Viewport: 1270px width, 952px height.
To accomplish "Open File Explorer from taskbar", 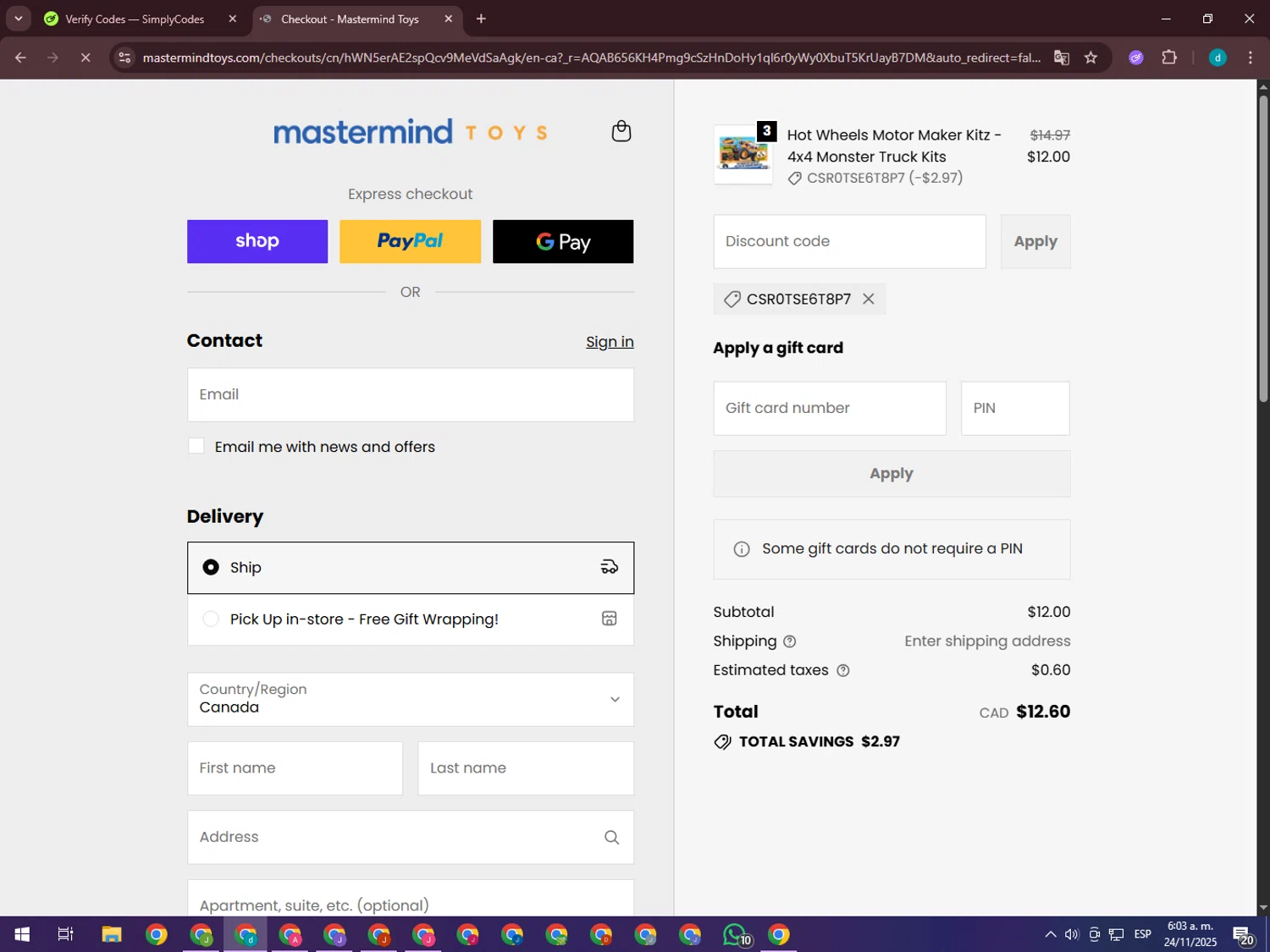I will [x=112, y=934].
